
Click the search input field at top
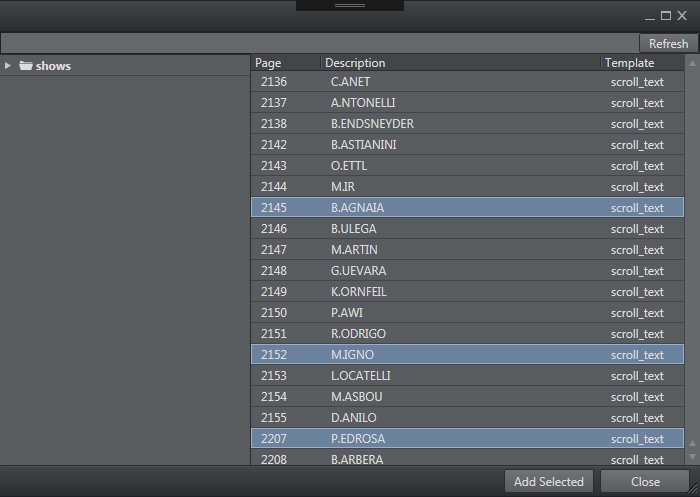point(320,43)
